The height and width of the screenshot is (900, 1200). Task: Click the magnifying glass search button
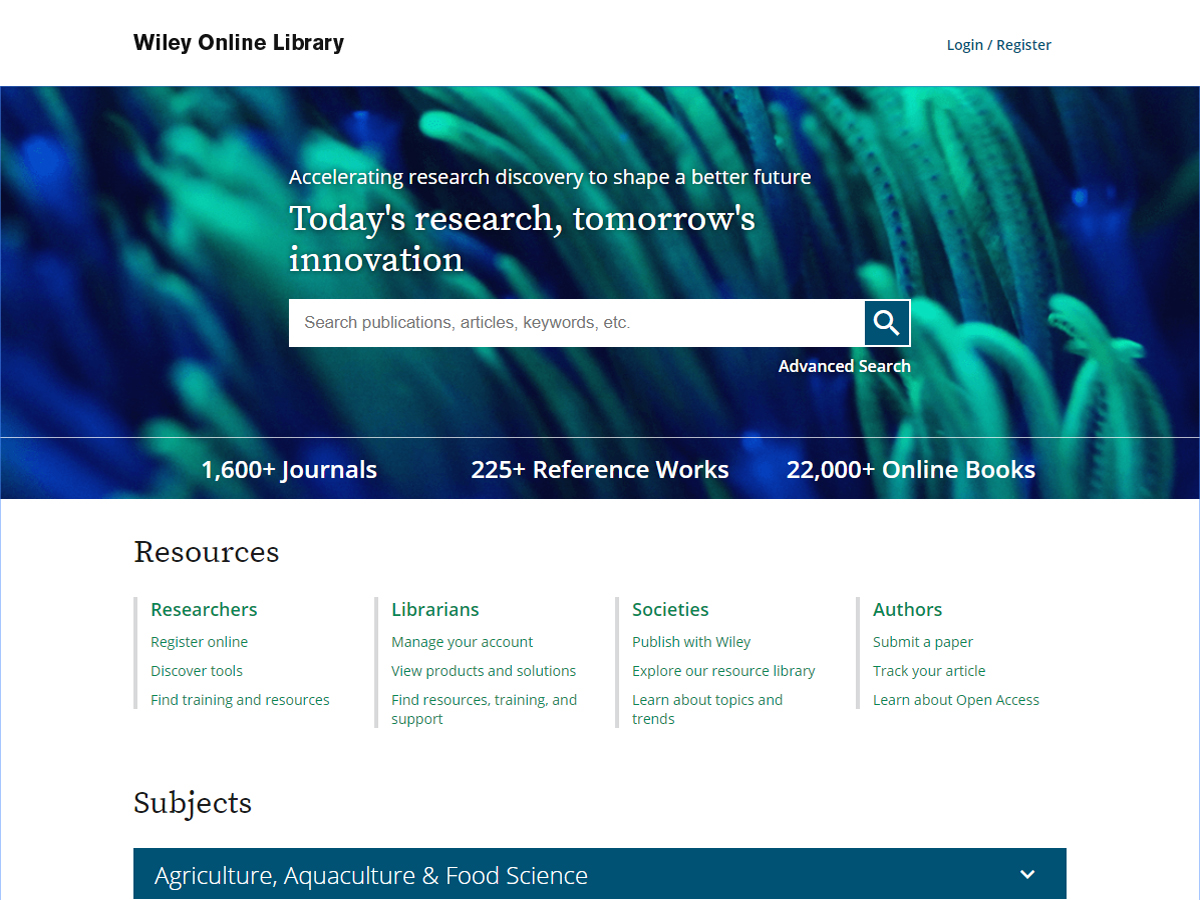[887, 323]
